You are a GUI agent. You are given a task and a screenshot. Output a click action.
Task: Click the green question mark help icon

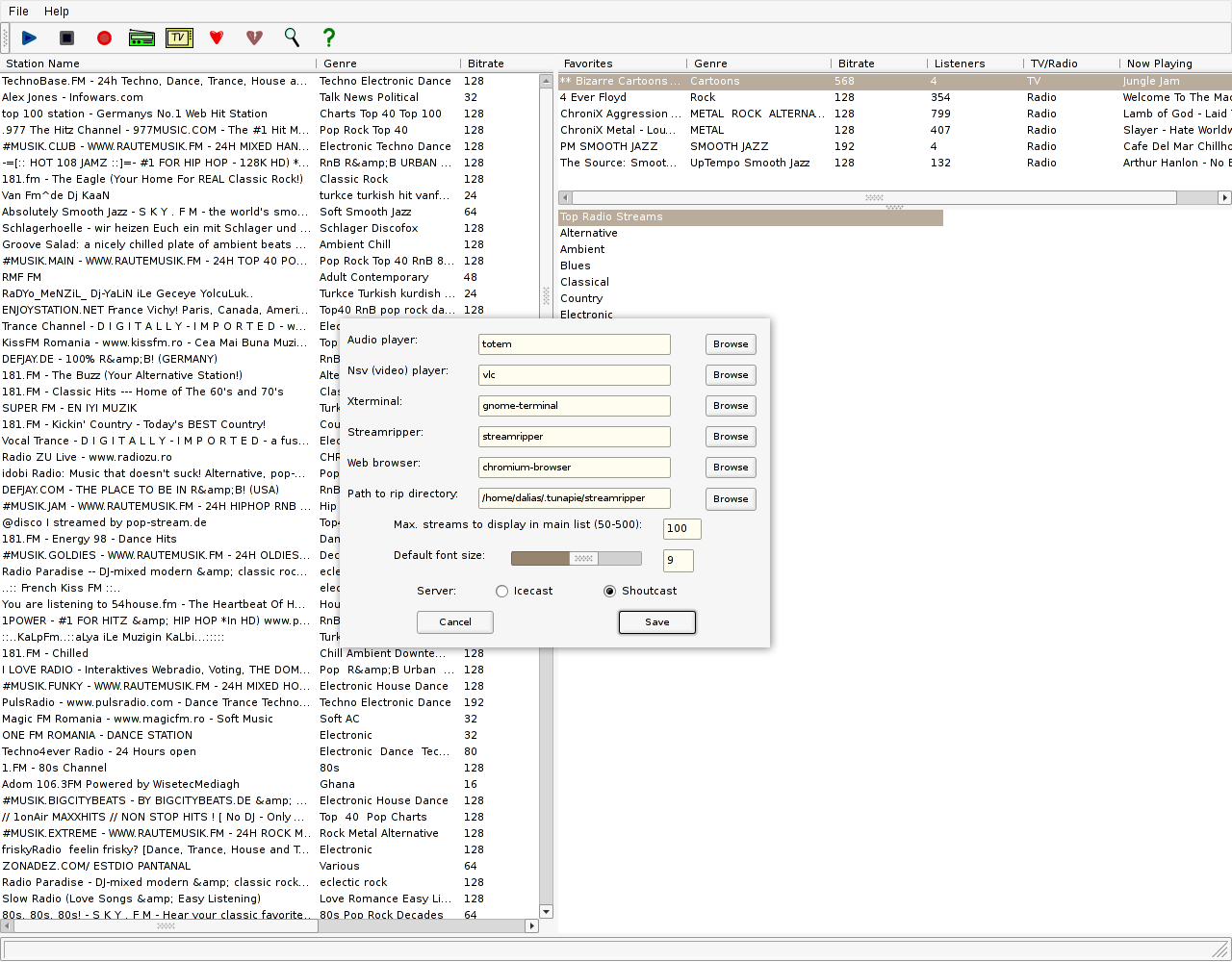(x=329, y=38)
